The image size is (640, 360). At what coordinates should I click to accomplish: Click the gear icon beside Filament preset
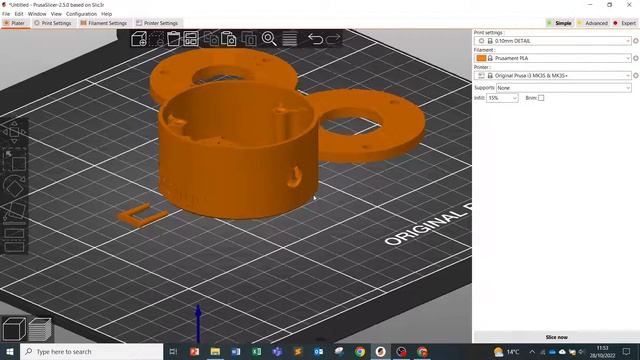tap(636, 58)
